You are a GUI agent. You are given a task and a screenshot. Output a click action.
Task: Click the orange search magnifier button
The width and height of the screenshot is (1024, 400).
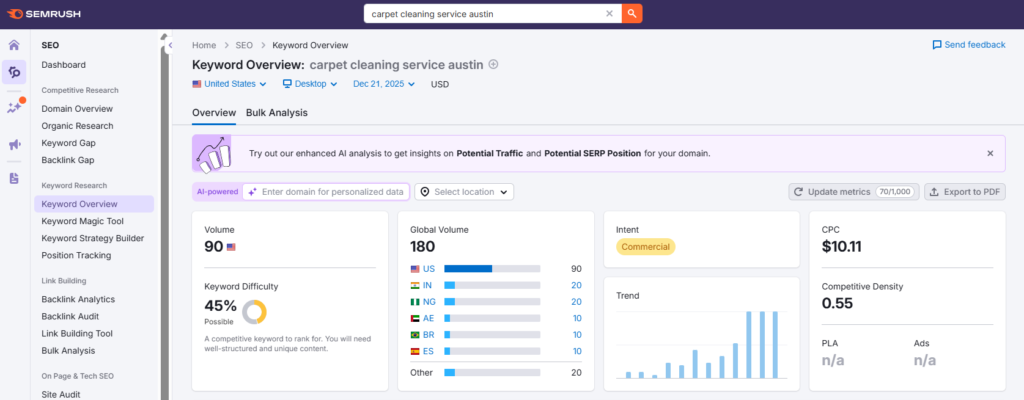[632, 14]
